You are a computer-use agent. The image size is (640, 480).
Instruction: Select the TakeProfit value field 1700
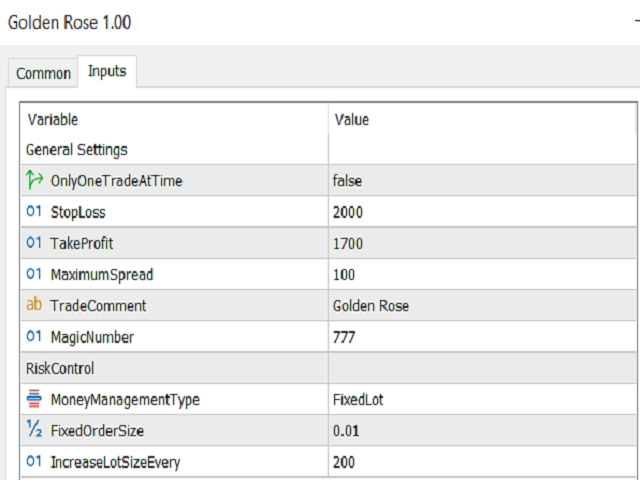point(482,243)
